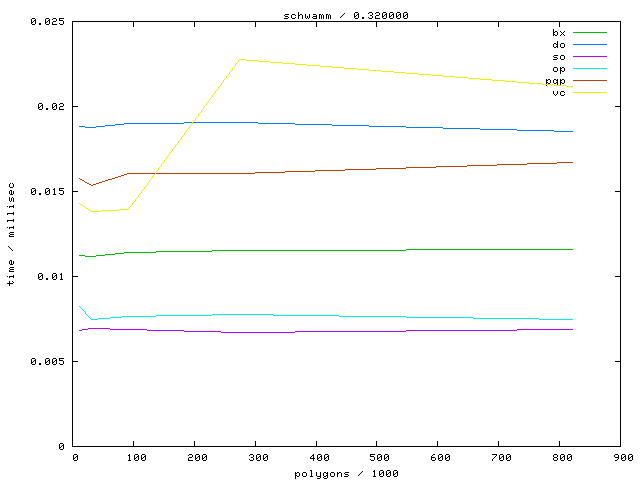This screenshot has width=640, height=480.
Task: Click the cyan op legend line sample
Action: pos(589,69)
